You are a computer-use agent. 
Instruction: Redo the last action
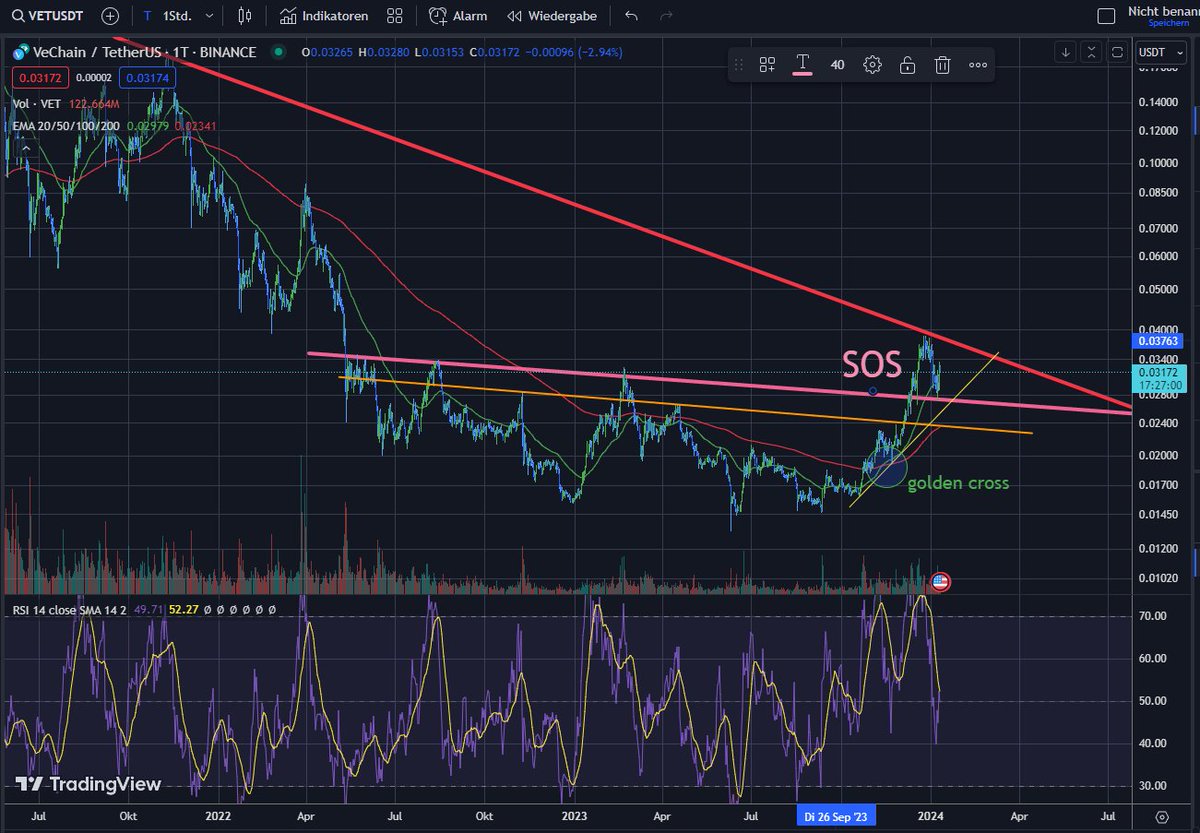[x=667, y=16]
